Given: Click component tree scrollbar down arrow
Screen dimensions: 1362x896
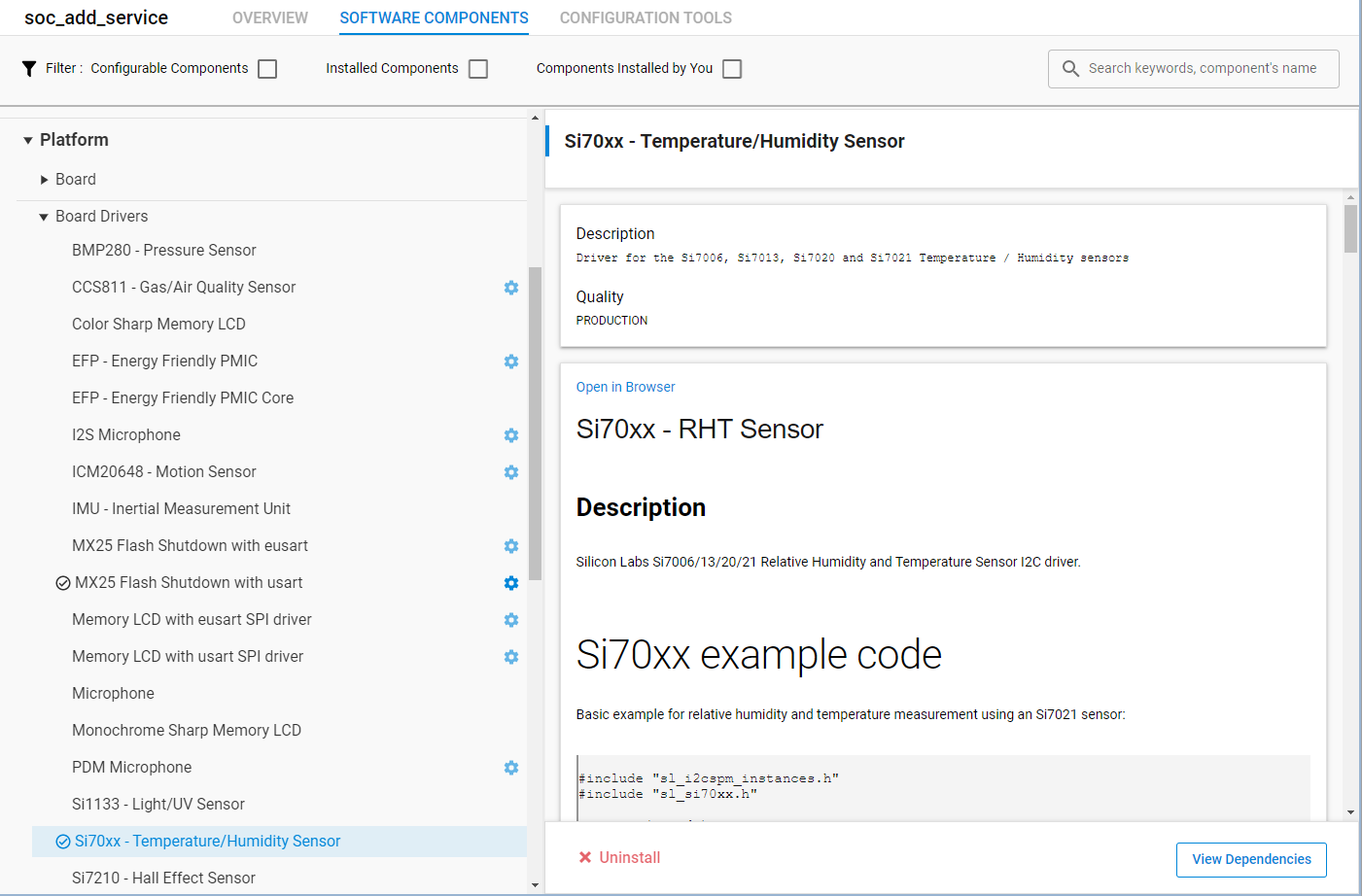Looking at the screenshot, I should [535, 885].
